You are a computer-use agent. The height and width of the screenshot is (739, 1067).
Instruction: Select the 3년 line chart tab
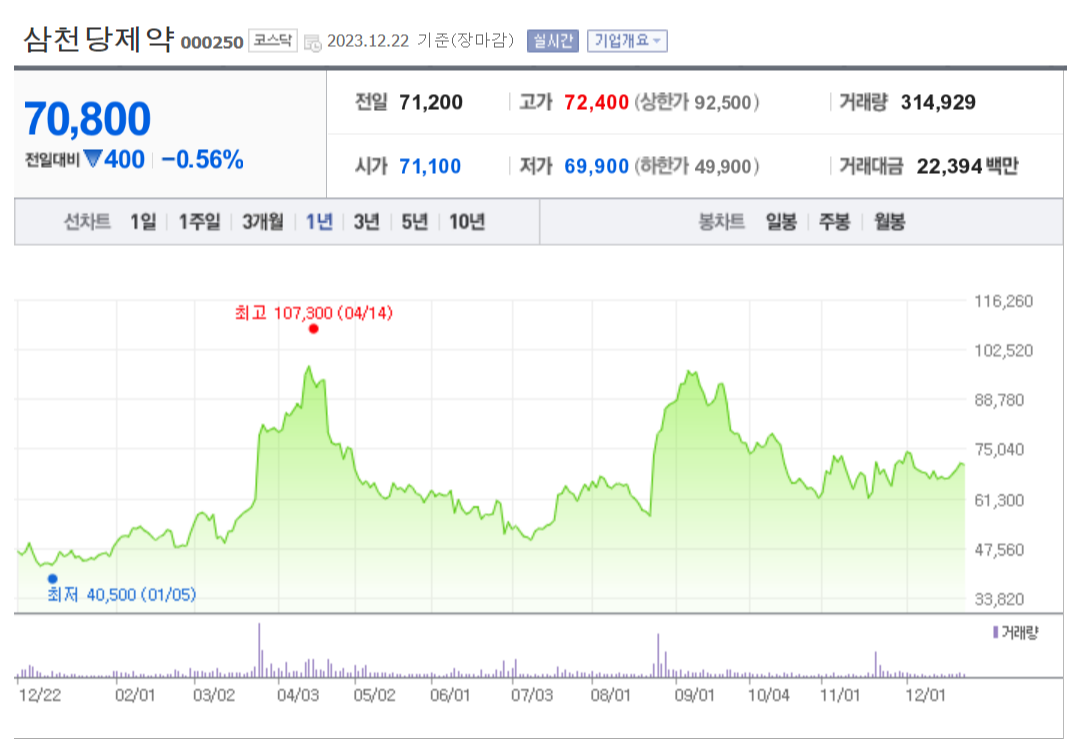pyautogui.click(x=366, y=222)
